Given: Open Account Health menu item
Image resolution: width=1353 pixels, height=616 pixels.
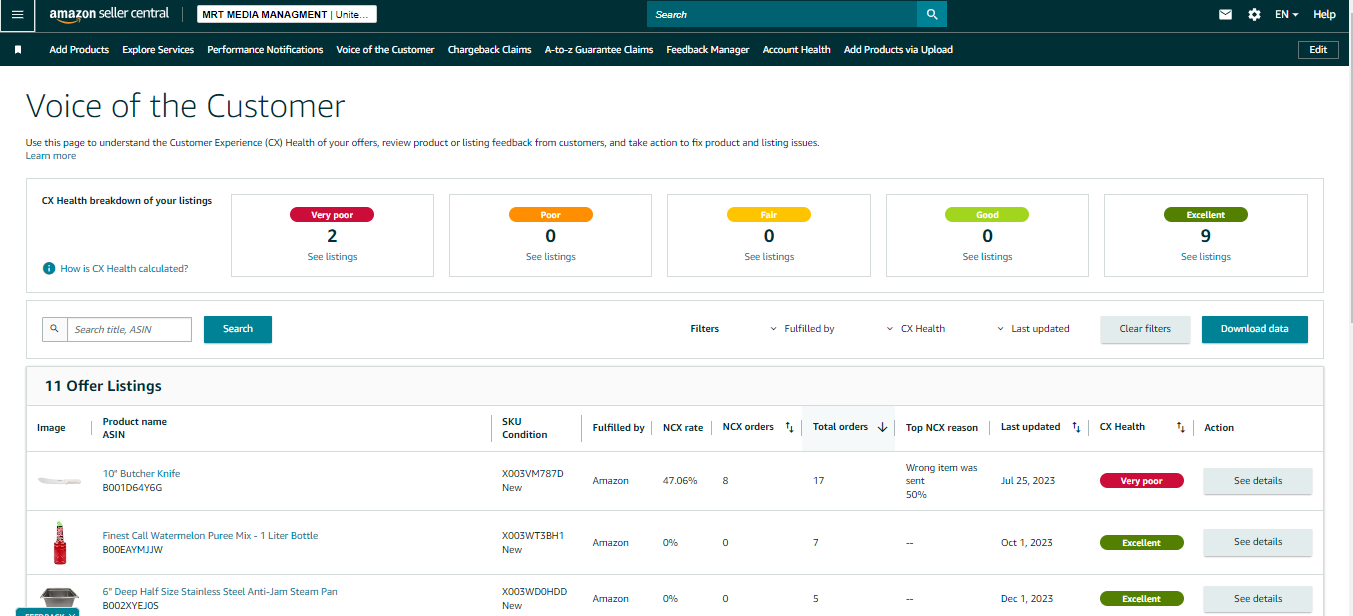Looking at the screenshot, I should coord(796,49).
